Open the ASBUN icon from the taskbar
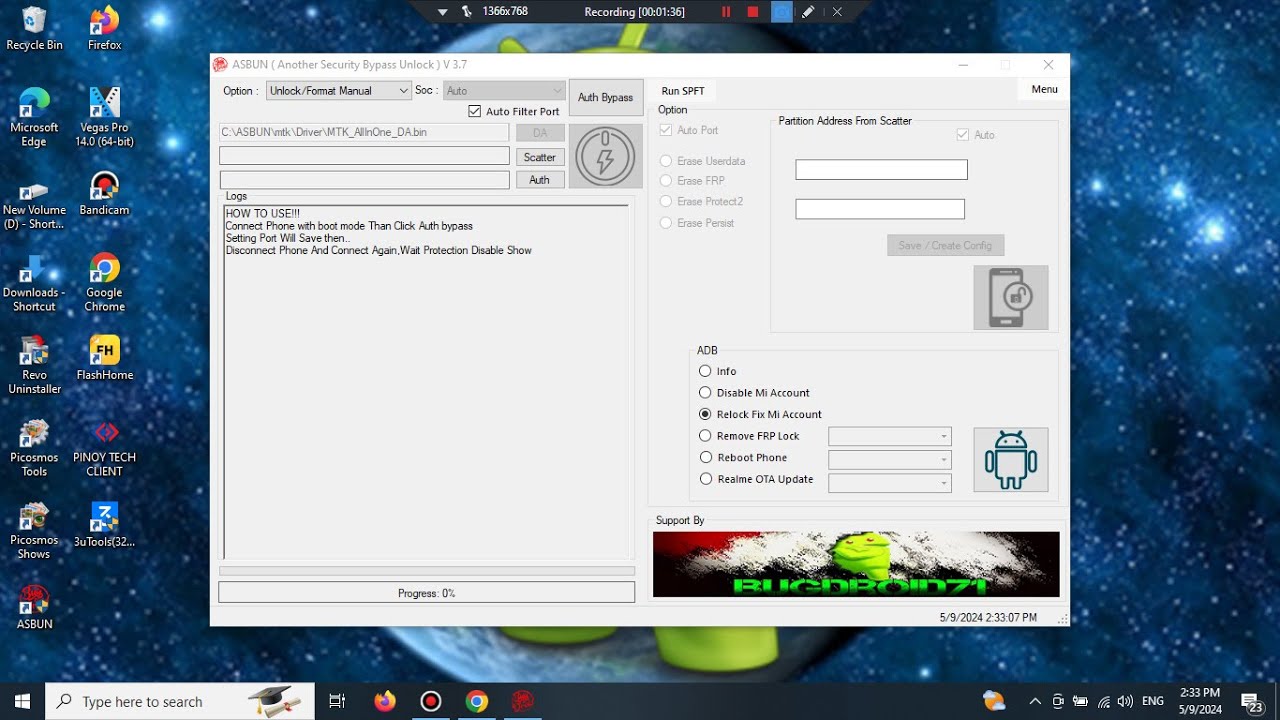 coord(522,701)
